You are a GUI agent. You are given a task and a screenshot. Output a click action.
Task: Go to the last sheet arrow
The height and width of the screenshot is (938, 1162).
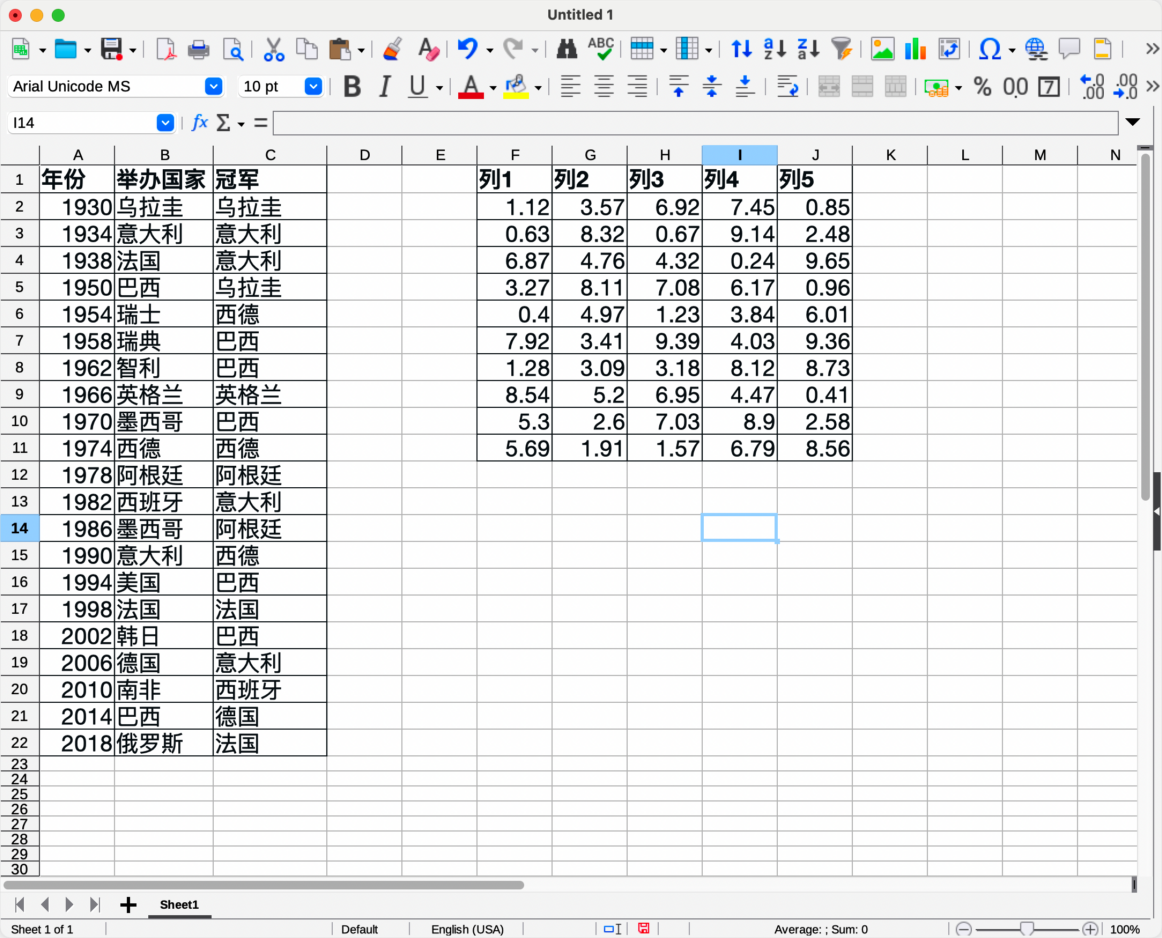coord(95,905)
